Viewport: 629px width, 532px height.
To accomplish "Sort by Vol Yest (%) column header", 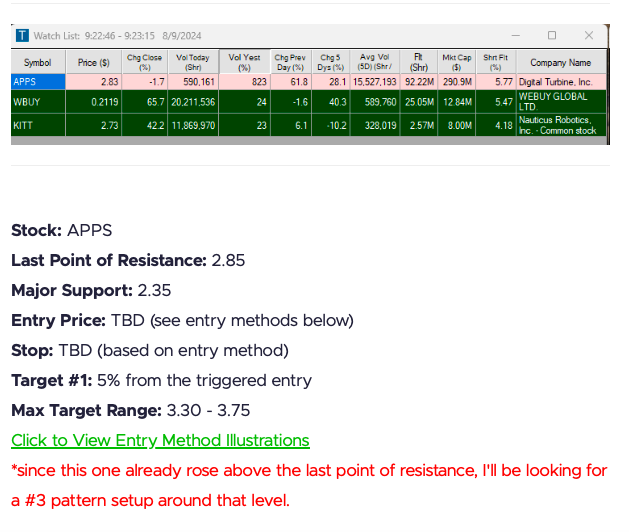I will pyautogui.click(x=245, y=63).
